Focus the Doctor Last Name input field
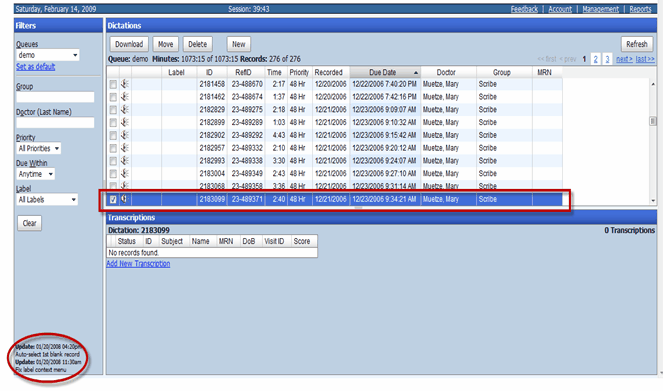 tap(55, 123)
